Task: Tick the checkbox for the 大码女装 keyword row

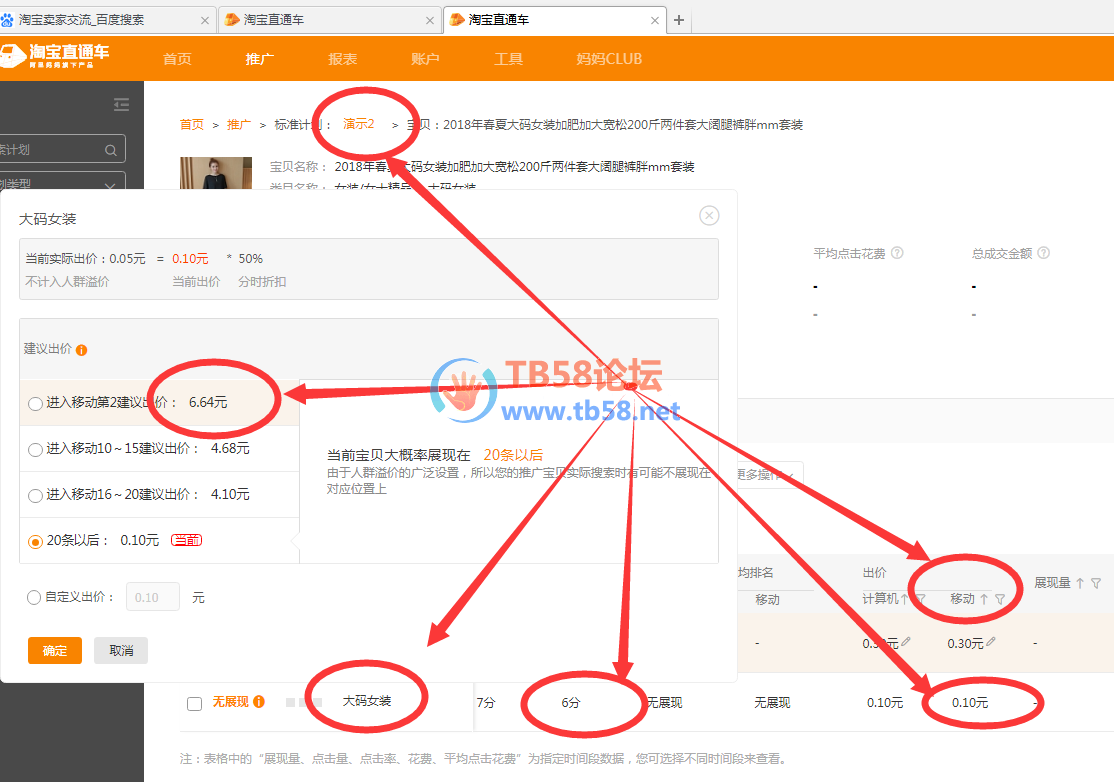Action: point(195,704)
